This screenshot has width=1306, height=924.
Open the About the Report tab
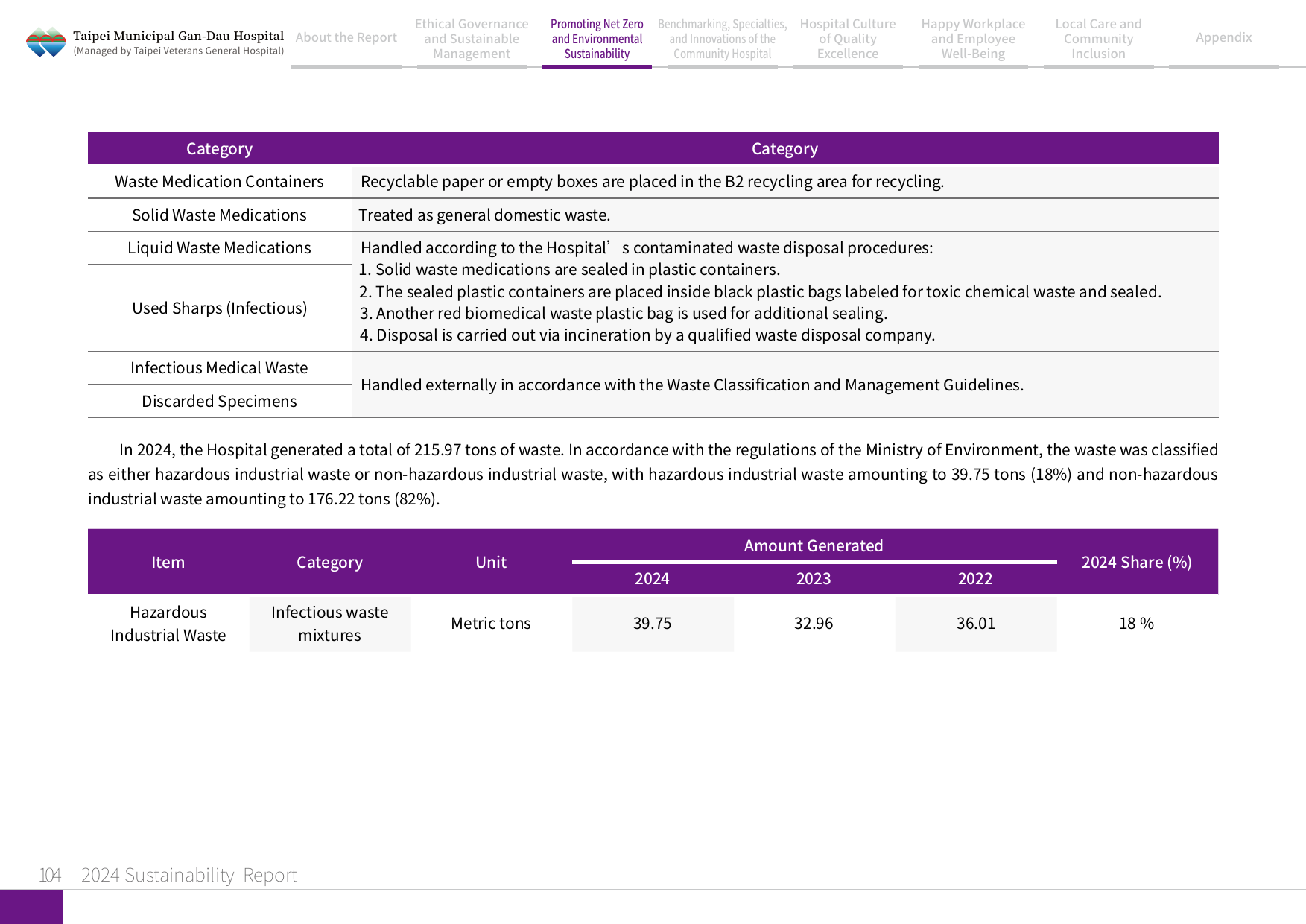[x=346, y=37]
